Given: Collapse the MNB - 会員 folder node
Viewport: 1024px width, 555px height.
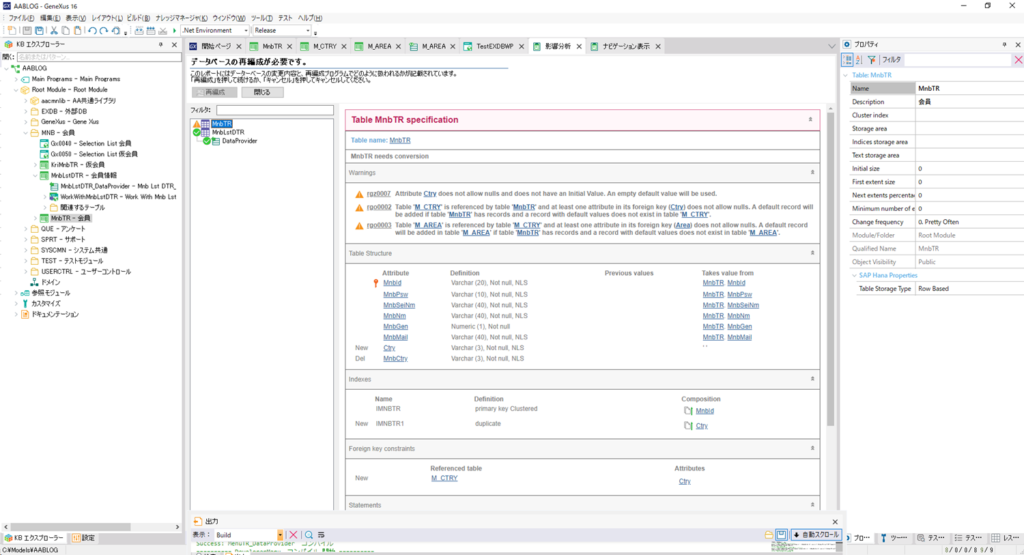Looking at the screenshot, I should tap(26, 133).
